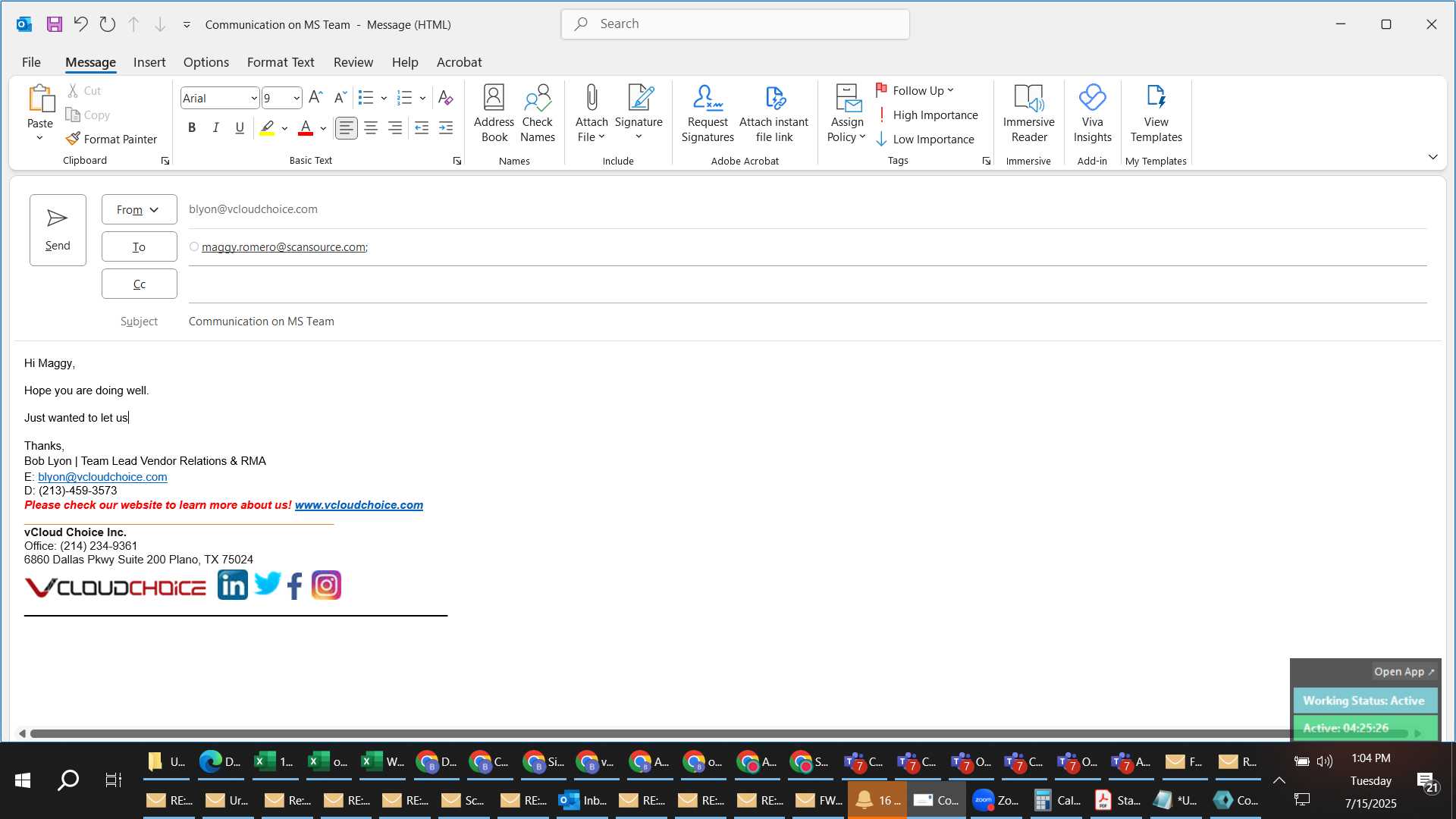Toggle italic formatting
This screenshot has height=819, width=1456.
click(x=216, y=128)
